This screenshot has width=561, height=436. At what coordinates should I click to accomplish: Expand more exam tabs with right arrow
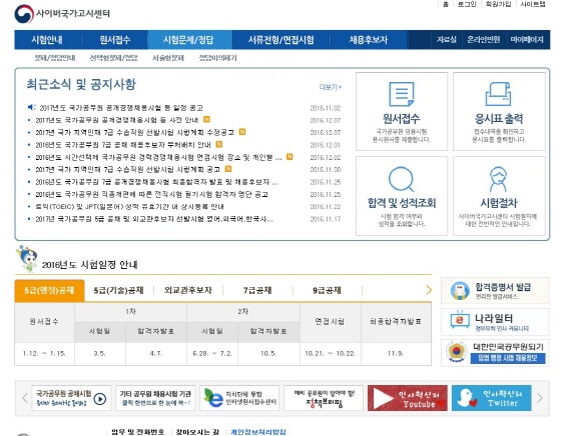point(428,290)
